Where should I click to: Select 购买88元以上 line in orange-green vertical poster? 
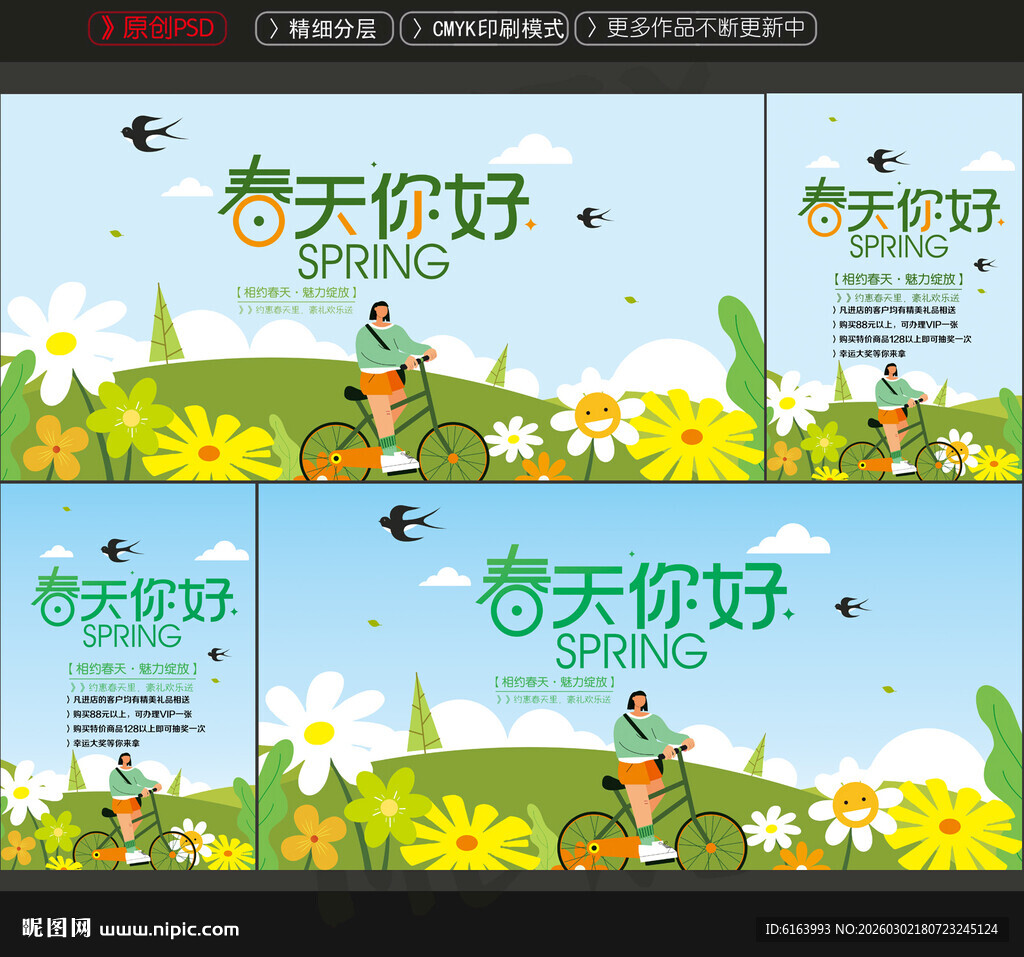click(x=895, y=325)
